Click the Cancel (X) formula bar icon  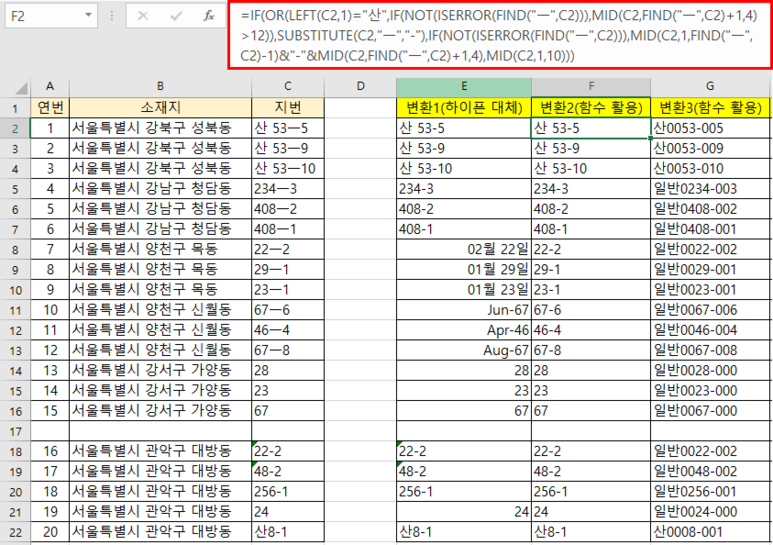coord(143,16)
